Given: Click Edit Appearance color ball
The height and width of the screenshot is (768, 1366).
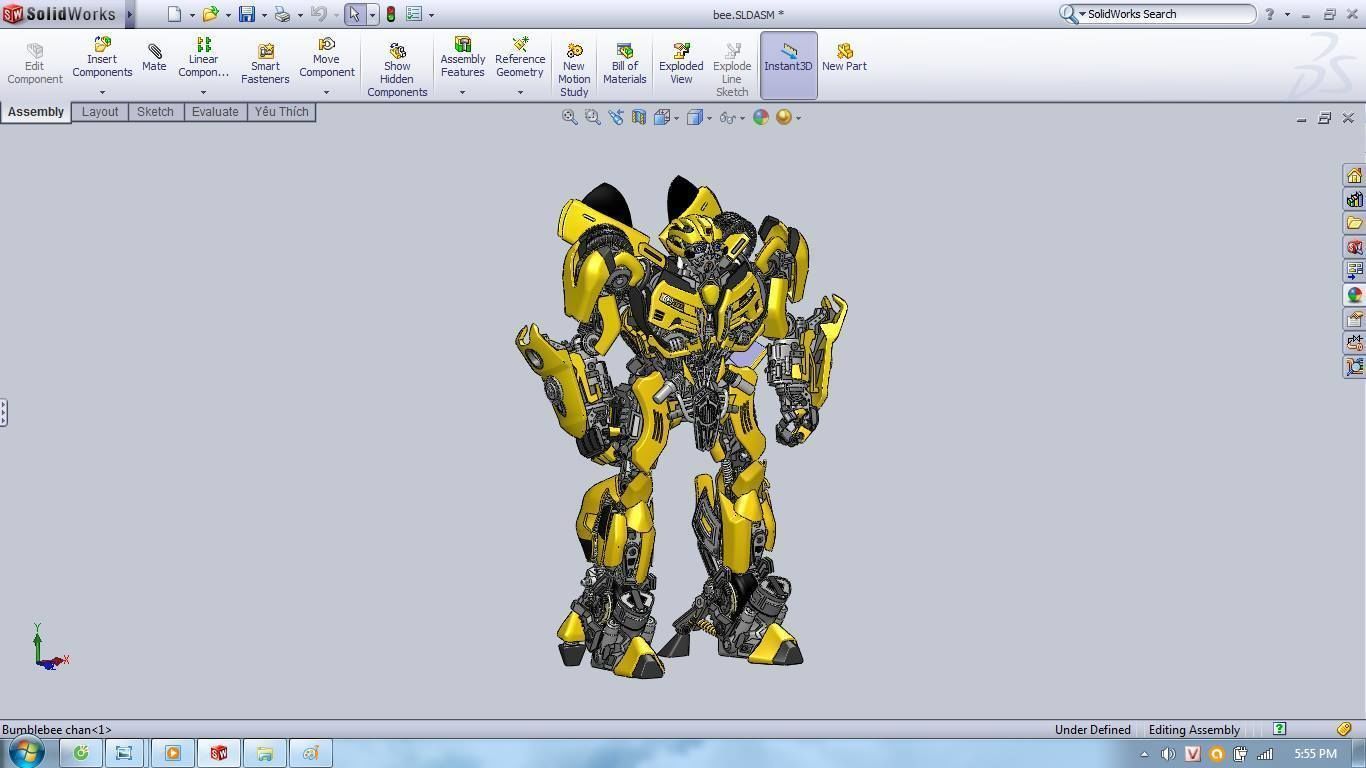Looking at the screenshot, I should click(x=761, y=117).
